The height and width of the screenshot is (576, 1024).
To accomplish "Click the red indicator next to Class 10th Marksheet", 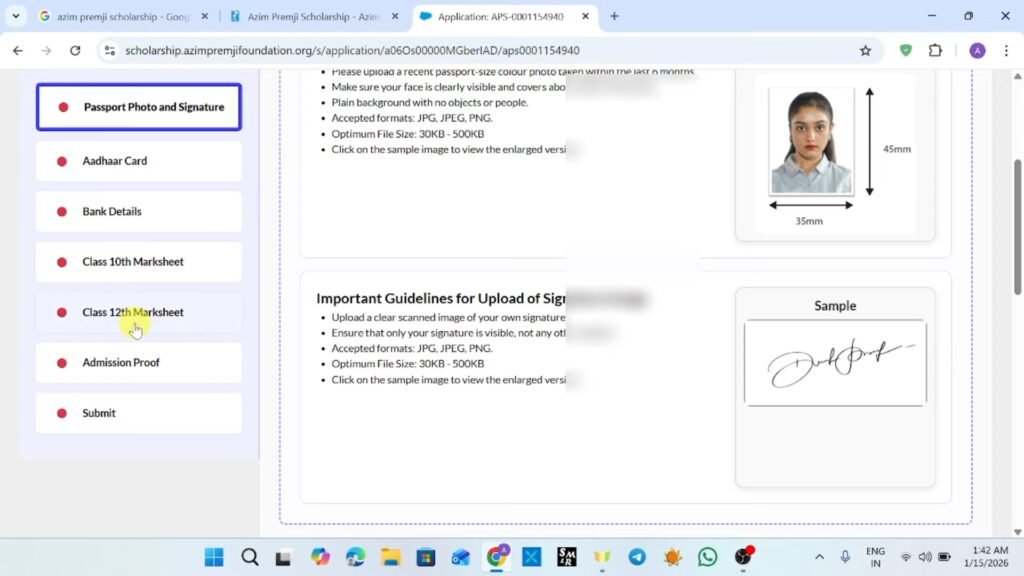I will tap(65, 261).
